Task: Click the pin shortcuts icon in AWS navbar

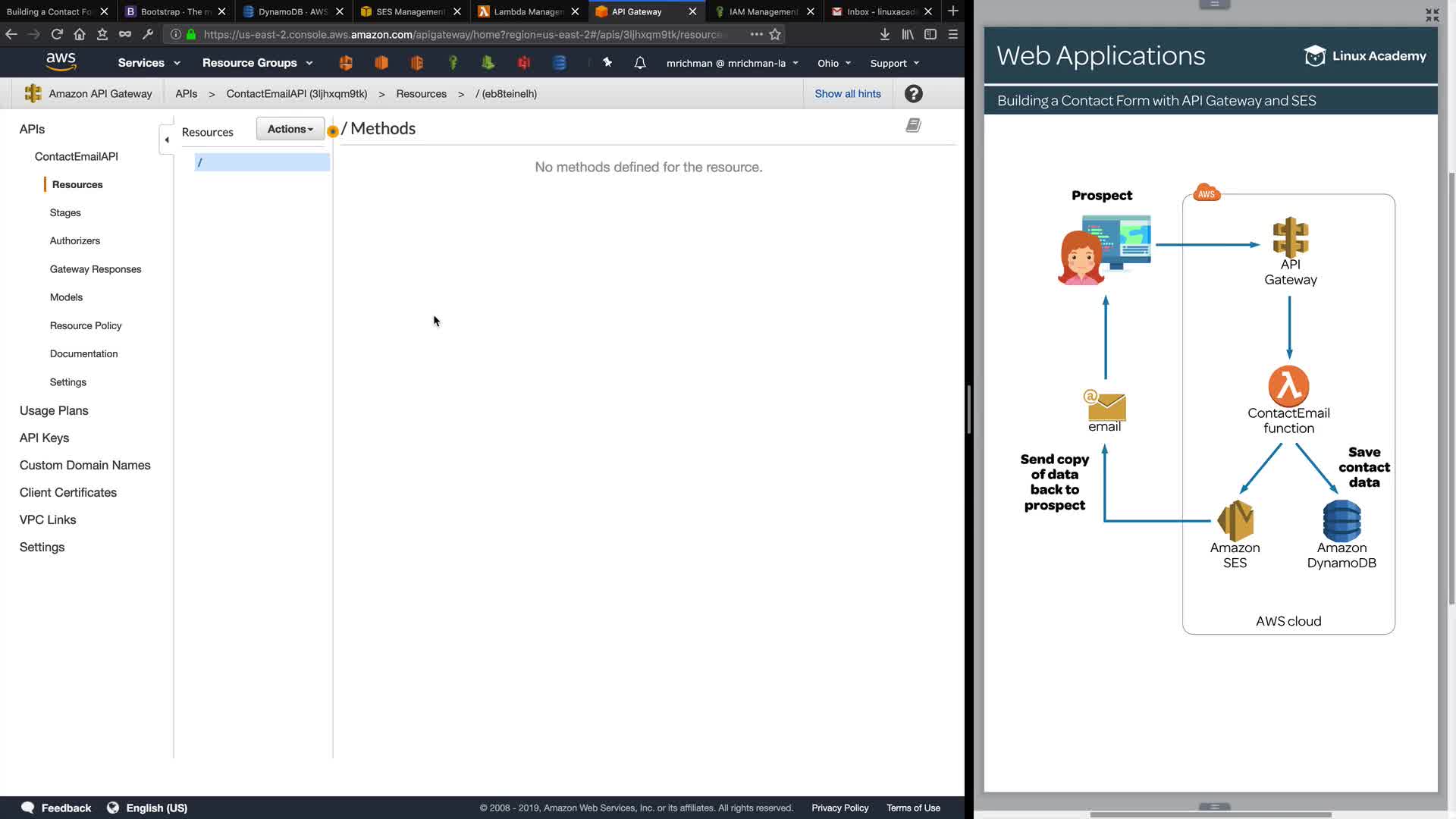Action: (607, 63)
